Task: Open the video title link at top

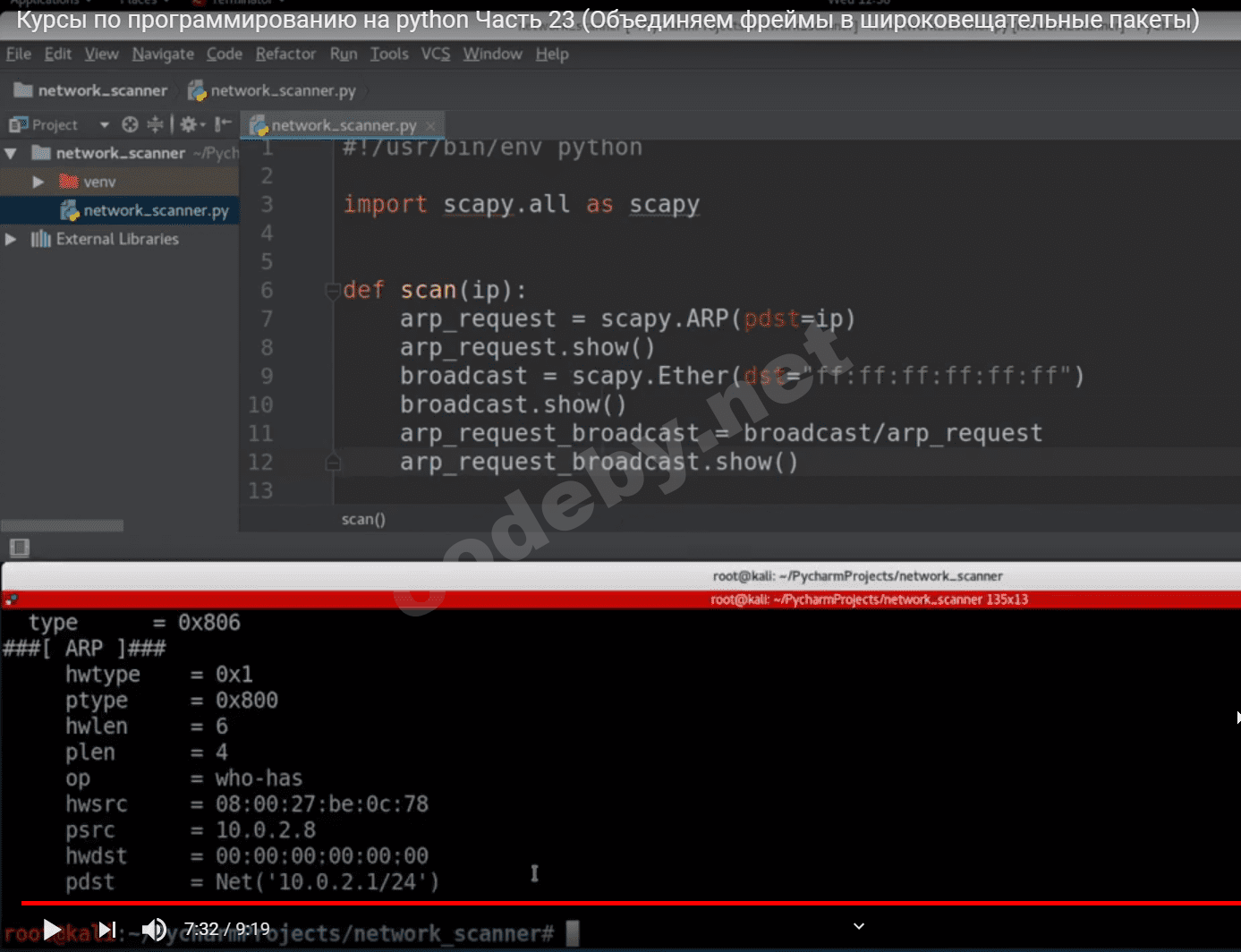Action: pyautogui.click(x=608, y=20)
